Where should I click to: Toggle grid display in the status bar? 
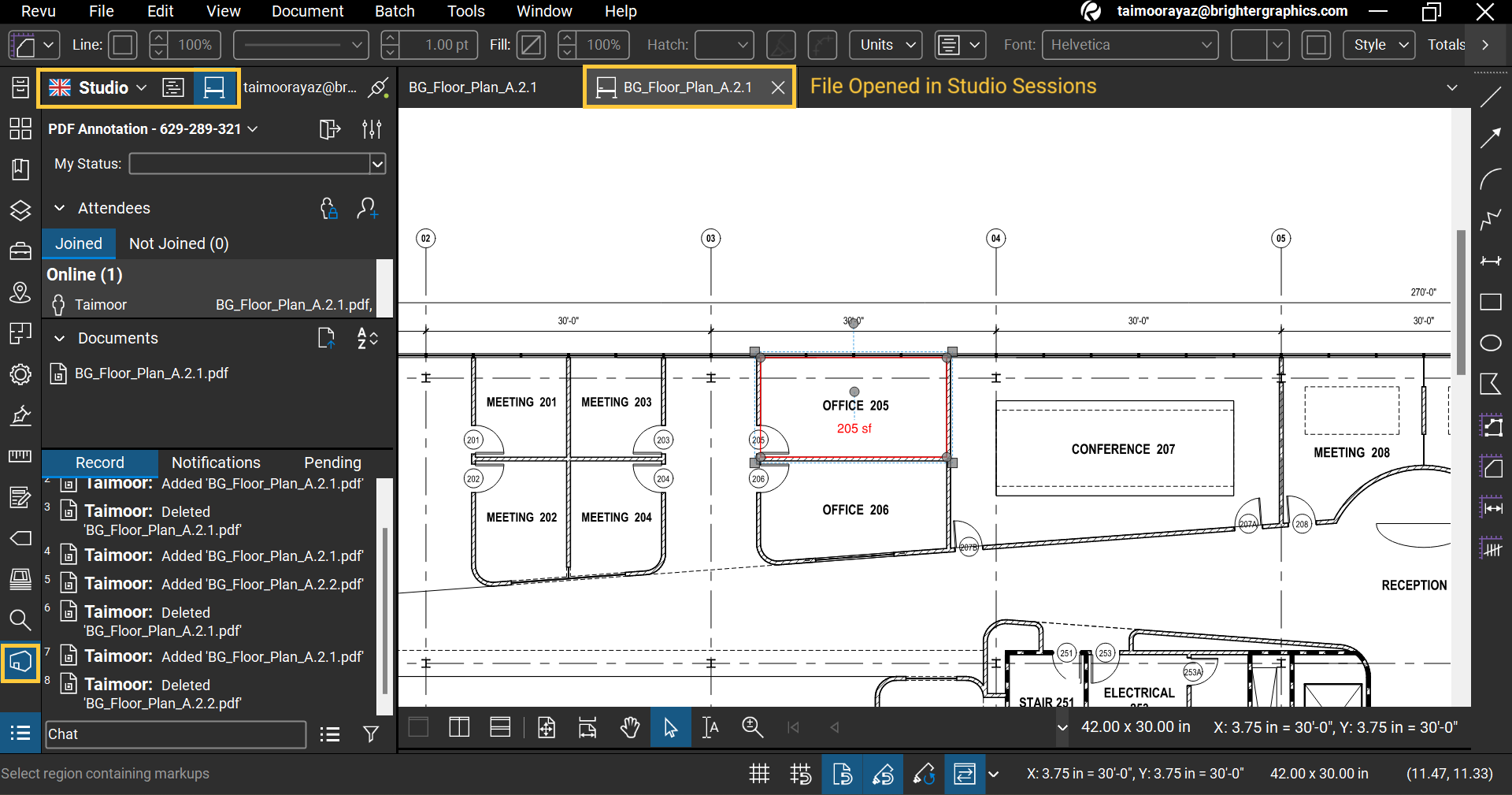pos(758,774)
